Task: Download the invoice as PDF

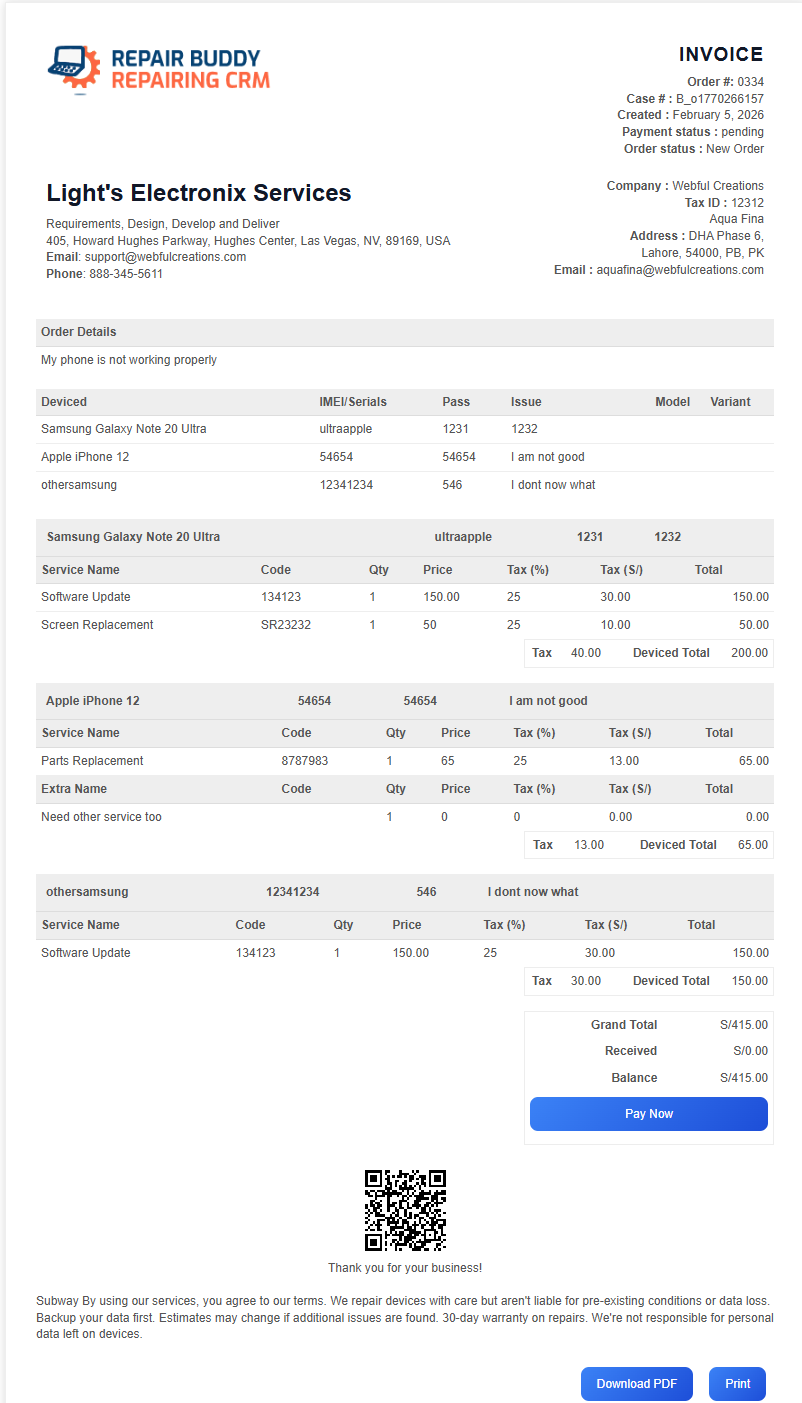Action: [x=636, y=1384]
